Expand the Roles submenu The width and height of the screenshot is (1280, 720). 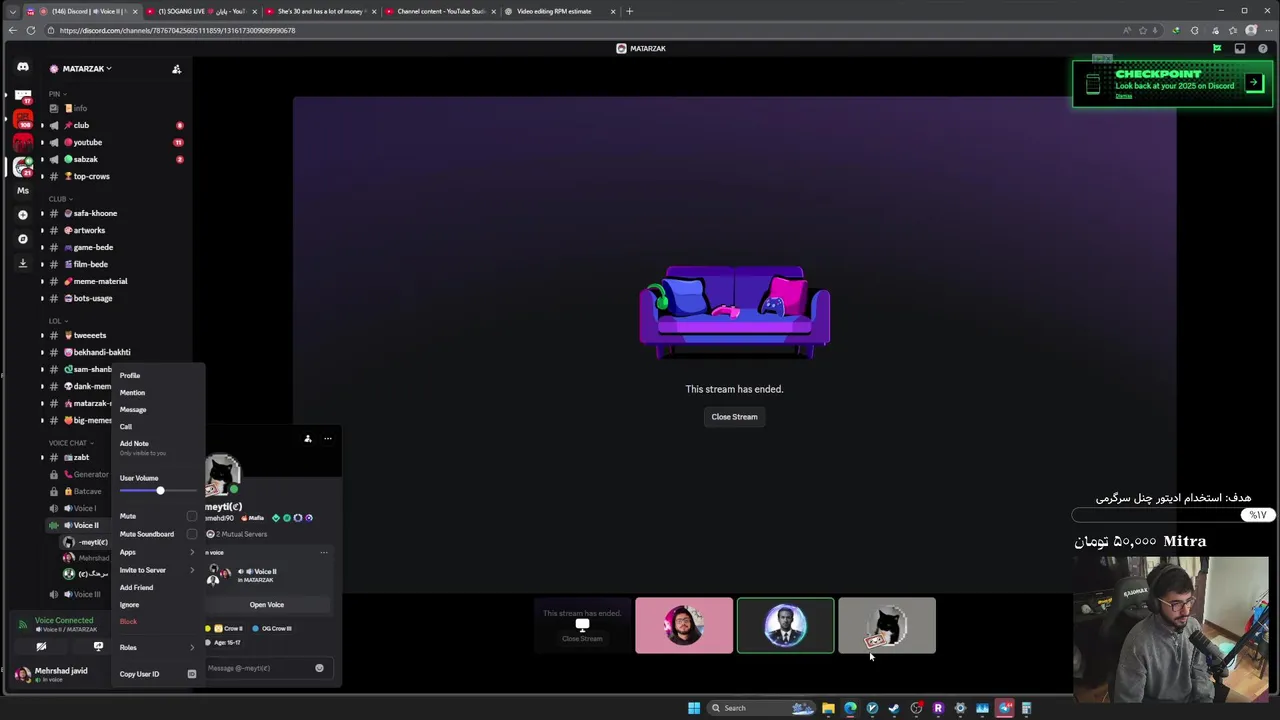tap(157, 648)
